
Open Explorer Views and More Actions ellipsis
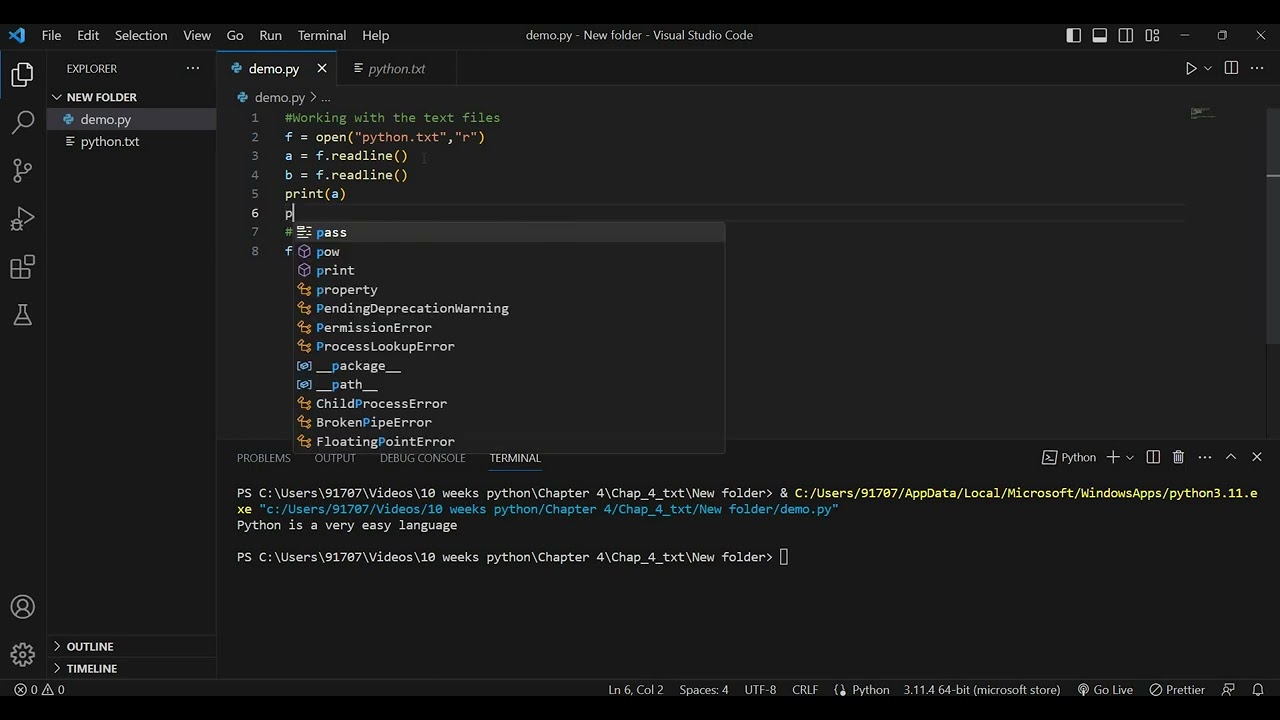coord(193,68)
